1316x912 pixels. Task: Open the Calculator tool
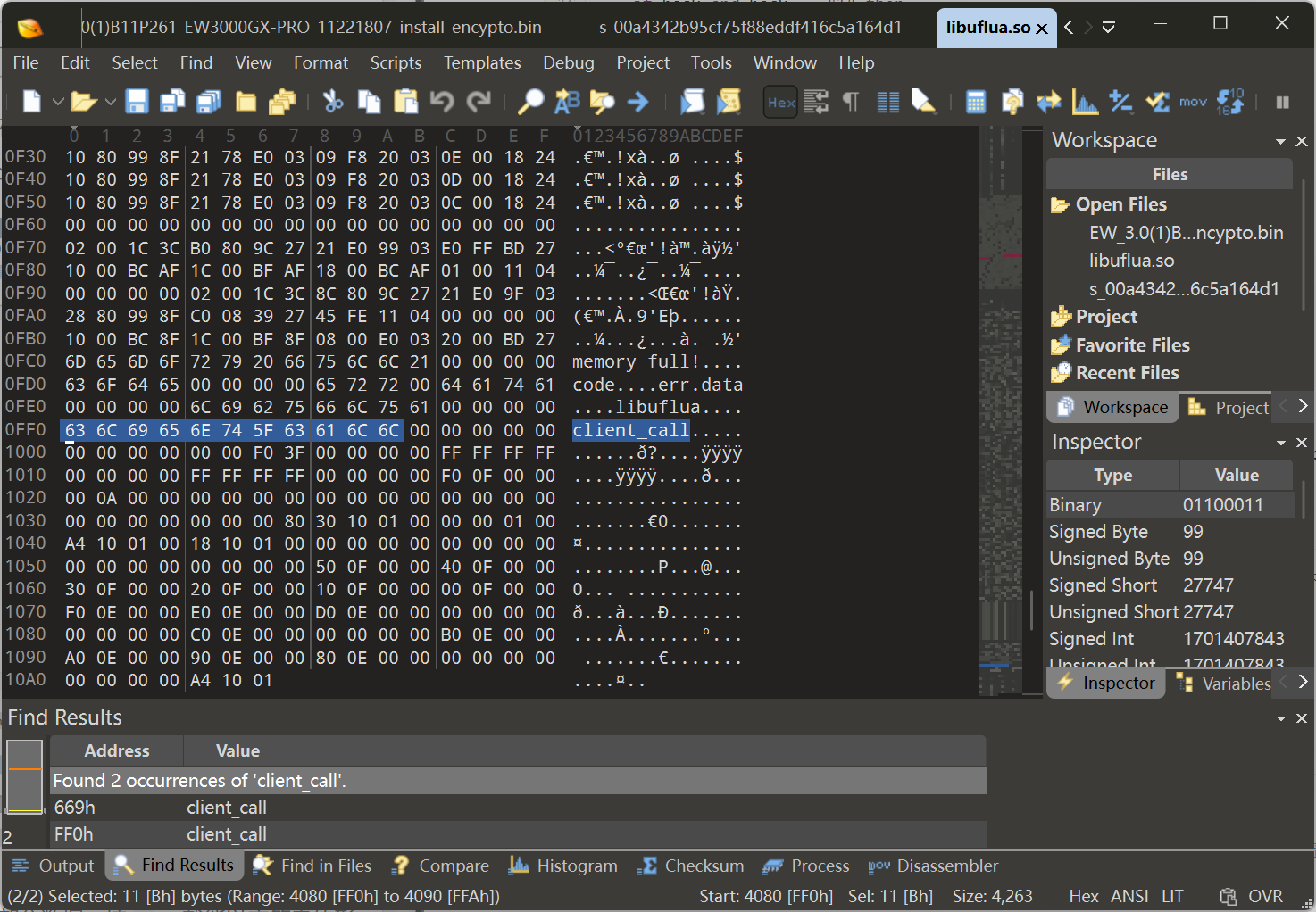tap(976, 102)
